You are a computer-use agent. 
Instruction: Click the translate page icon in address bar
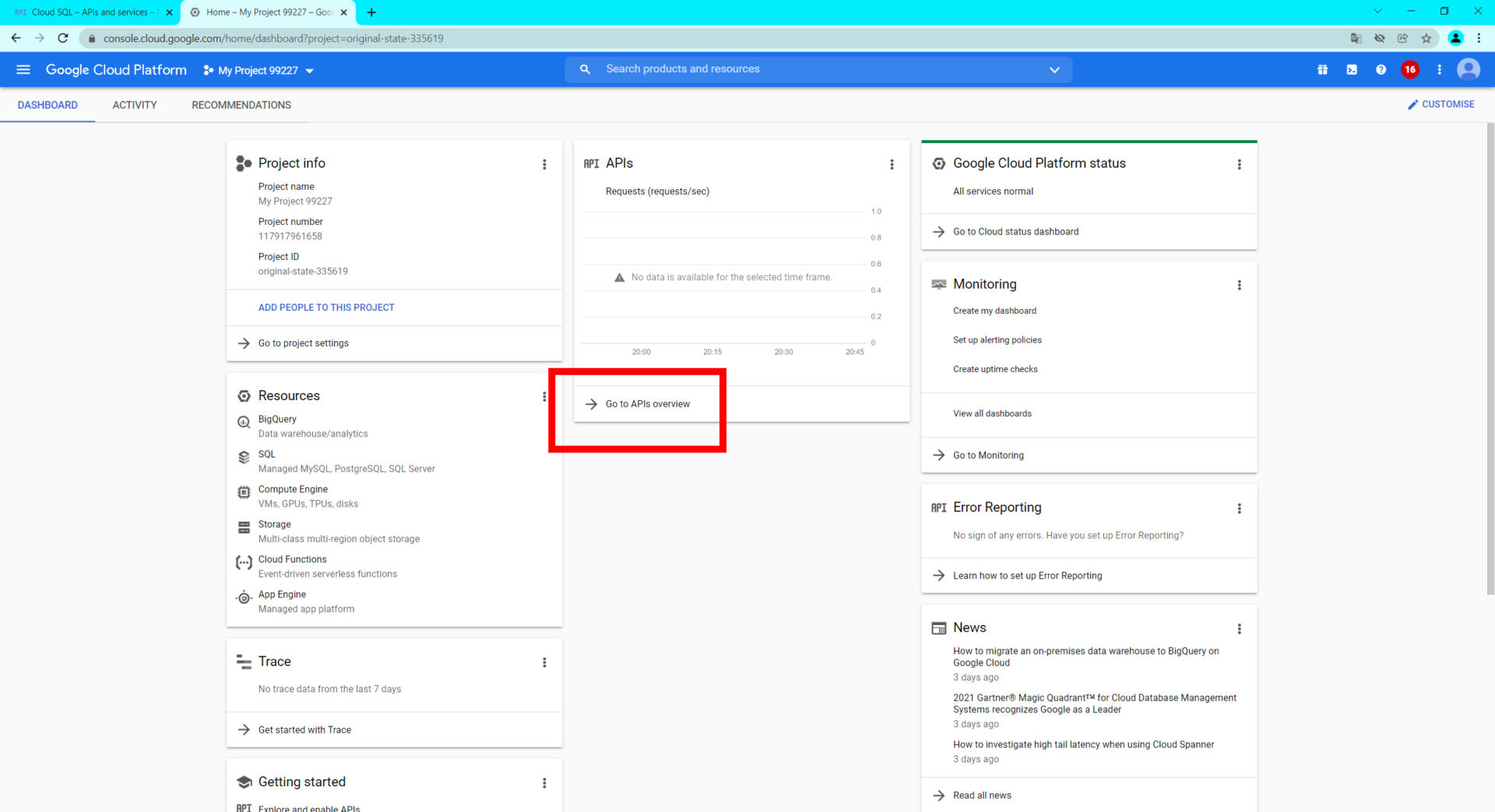(1356, 38)
